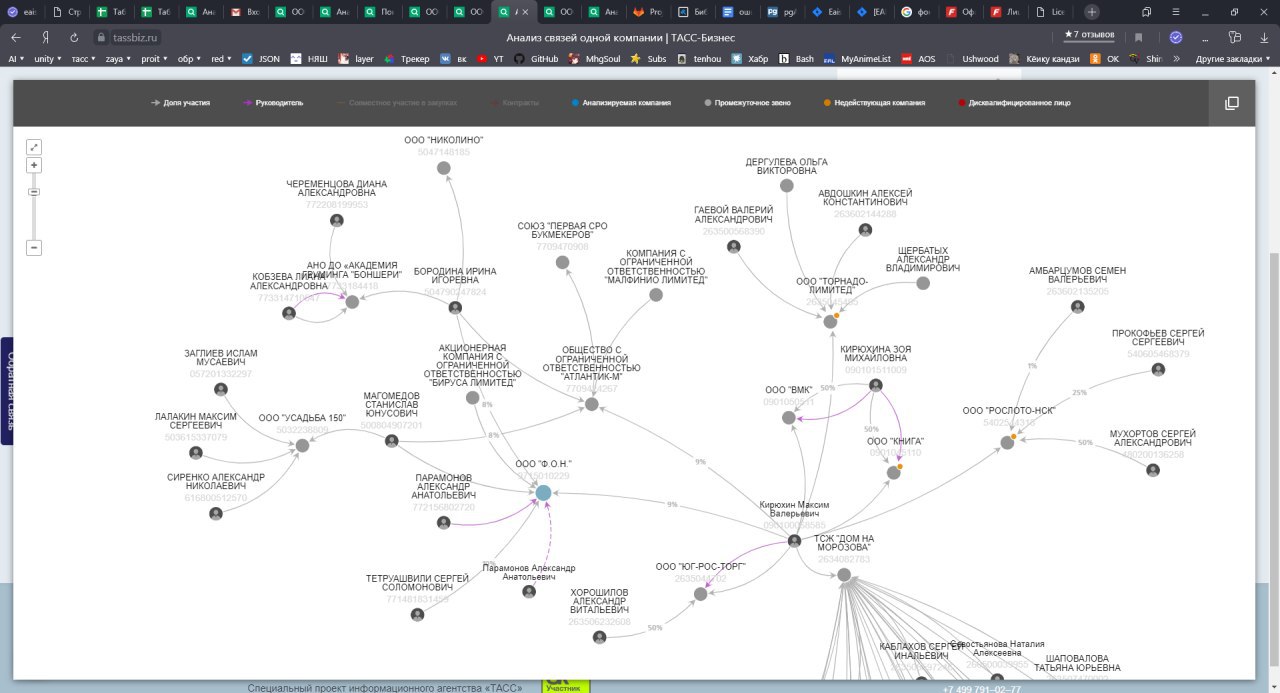Open the "7 отзывов" reviews button
Image resolution: width=1280 pixels, height=693 pixels.
tap(1089, 35)
